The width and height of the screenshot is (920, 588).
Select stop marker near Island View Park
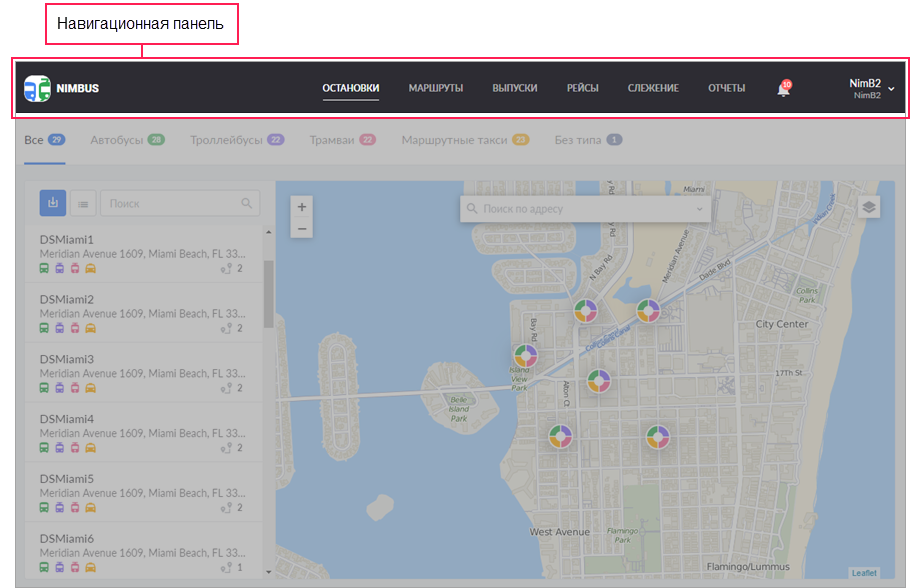tap(526, 356)
